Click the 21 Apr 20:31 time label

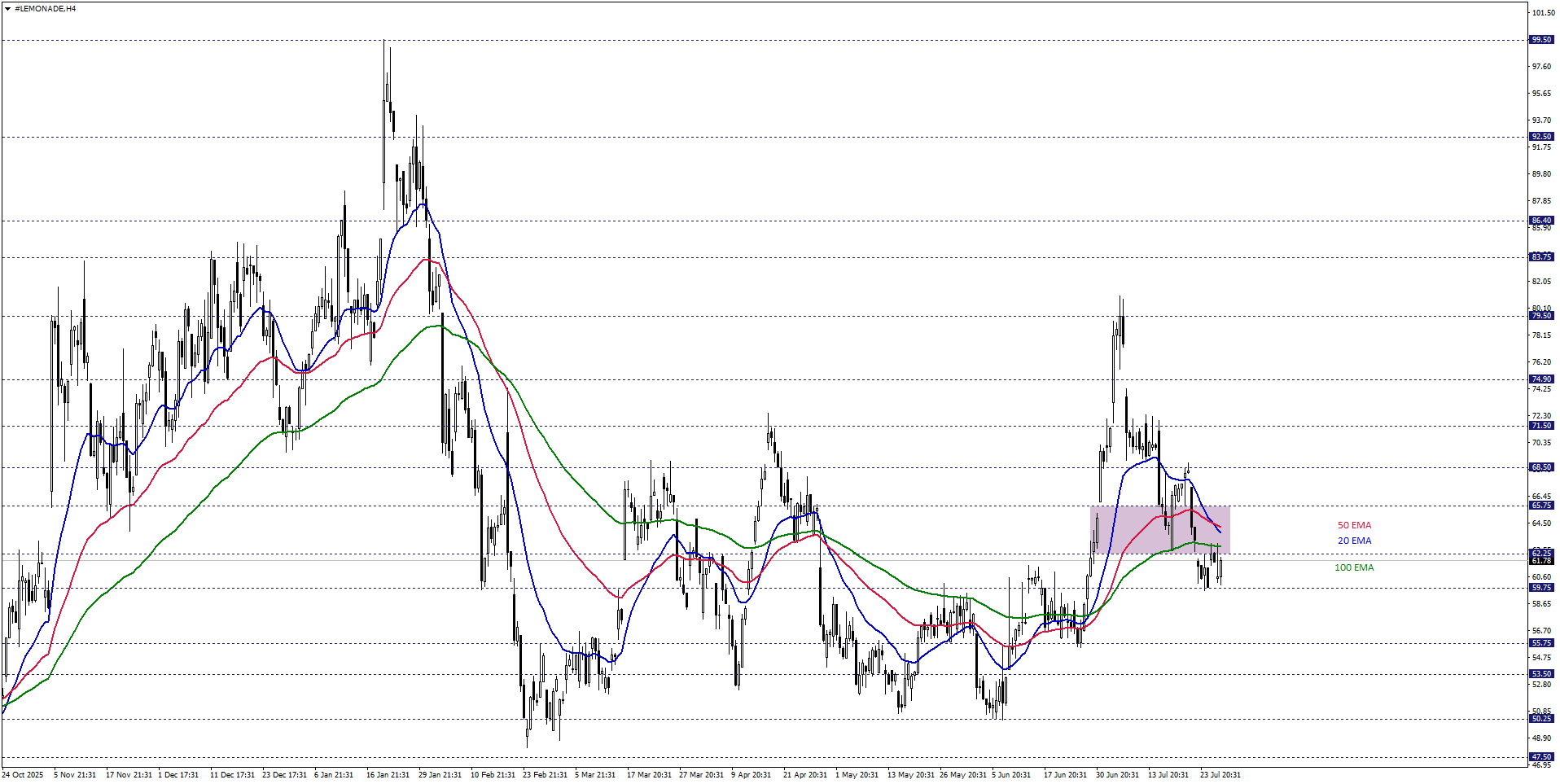pyautogui.click(x=805, y=775)
